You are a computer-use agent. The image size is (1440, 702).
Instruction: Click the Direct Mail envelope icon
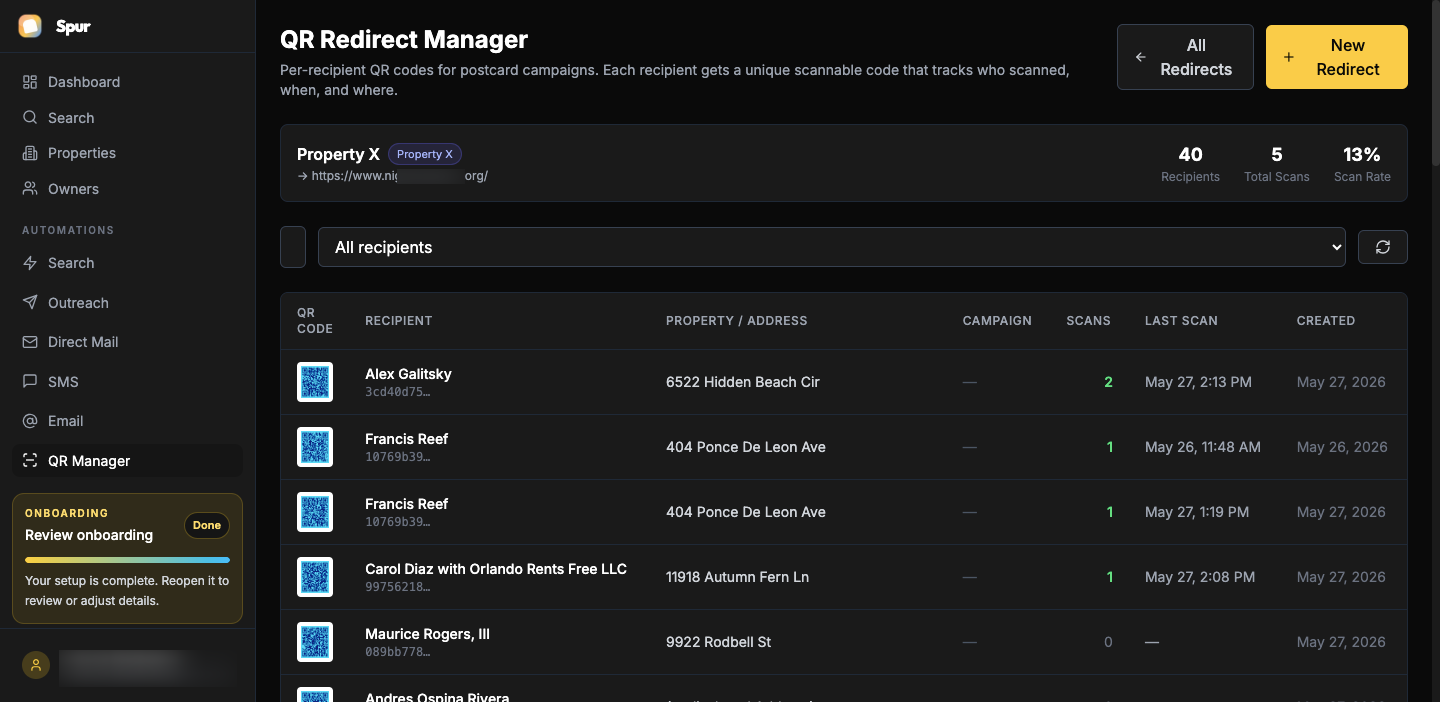(x=30, y=342)
